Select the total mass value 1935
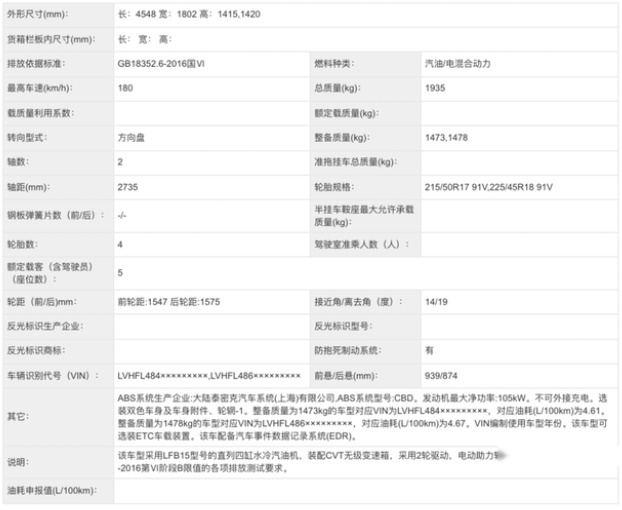Image resolution: width=622 pixels, height=510 pixels. point(435,88)
